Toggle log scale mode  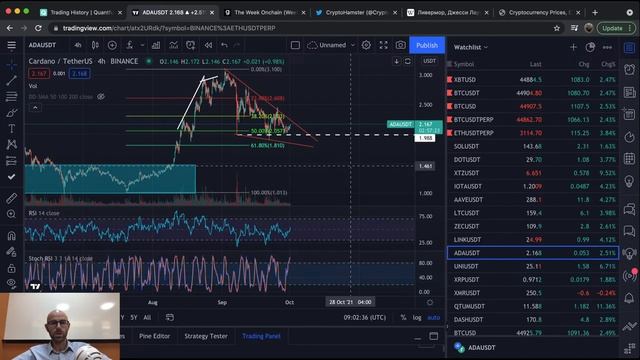(417, 318)
